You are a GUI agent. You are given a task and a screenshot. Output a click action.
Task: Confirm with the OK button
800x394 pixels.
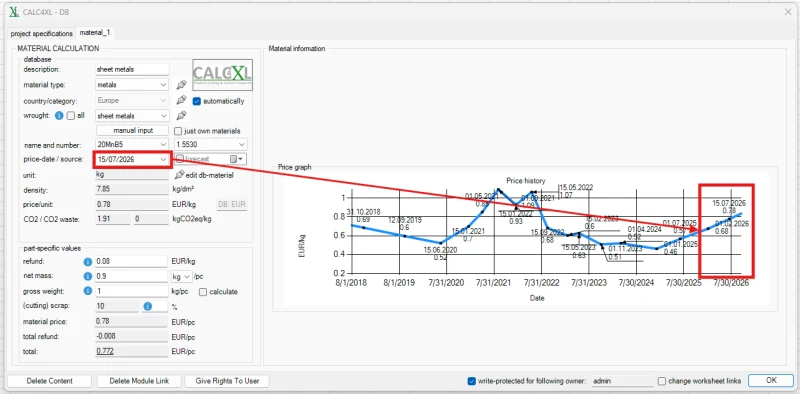771,380
